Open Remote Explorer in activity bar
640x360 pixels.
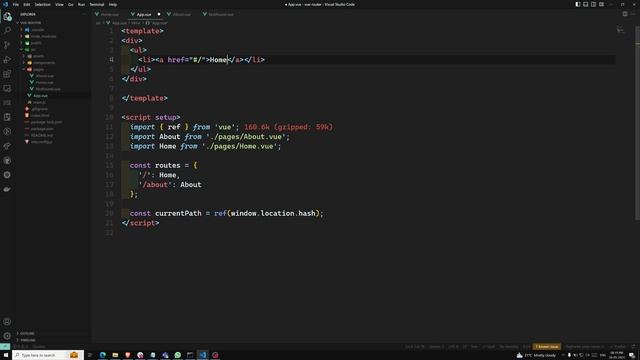7,88
